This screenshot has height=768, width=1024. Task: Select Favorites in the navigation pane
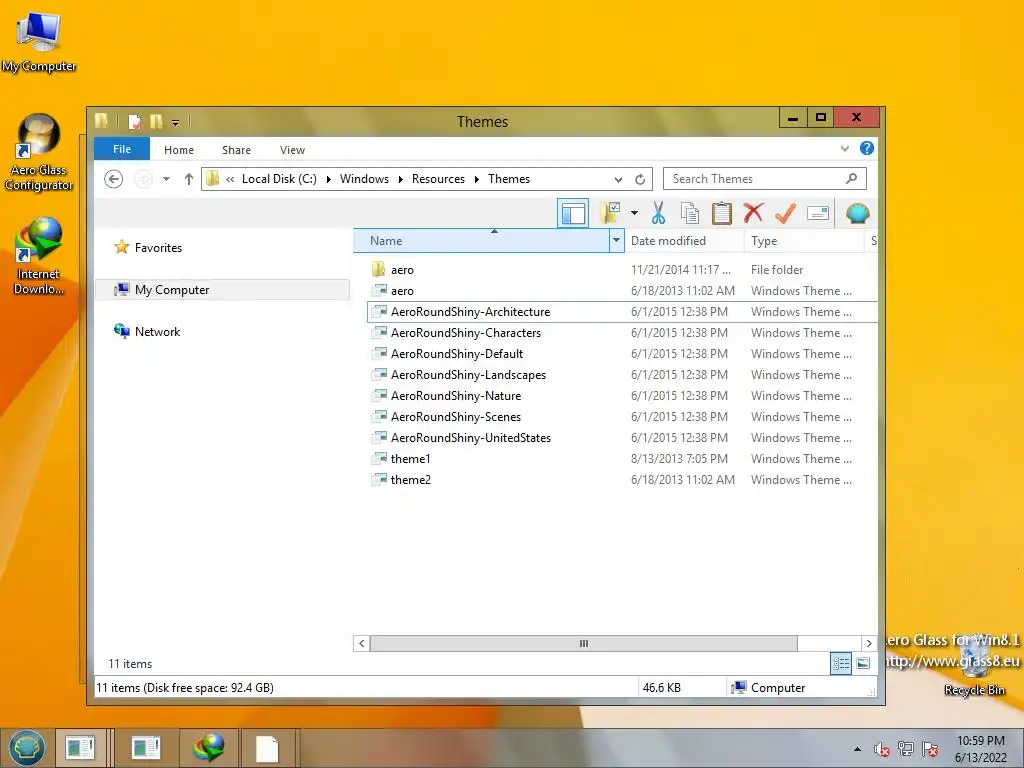tap(158, 248)
